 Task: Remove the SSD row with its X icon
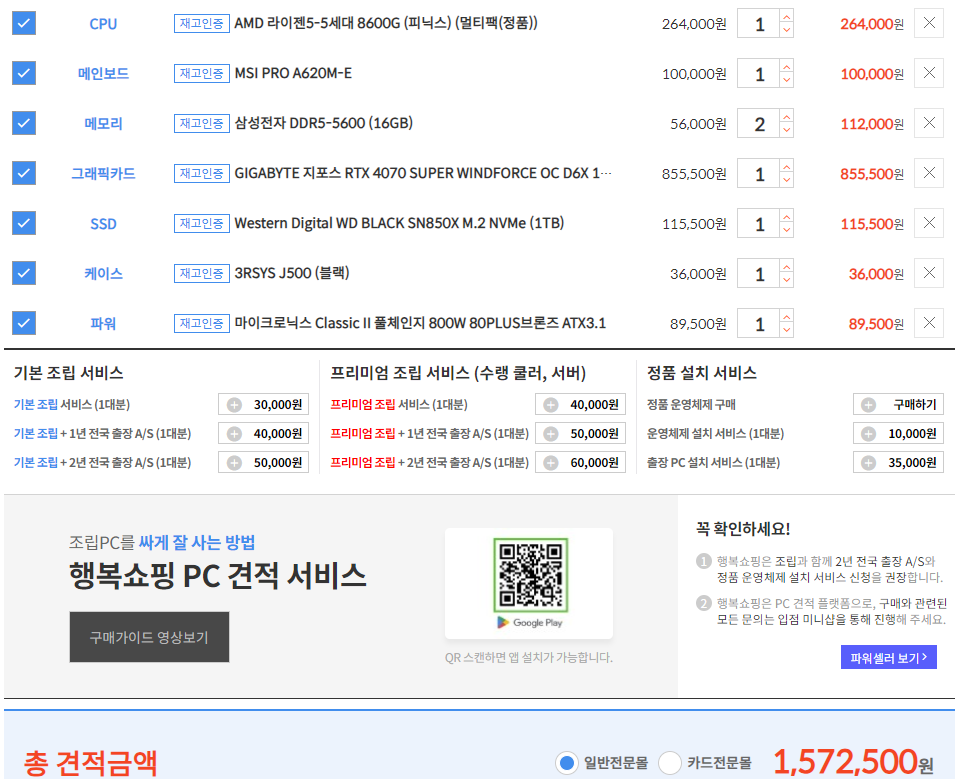tap(929, 223)
